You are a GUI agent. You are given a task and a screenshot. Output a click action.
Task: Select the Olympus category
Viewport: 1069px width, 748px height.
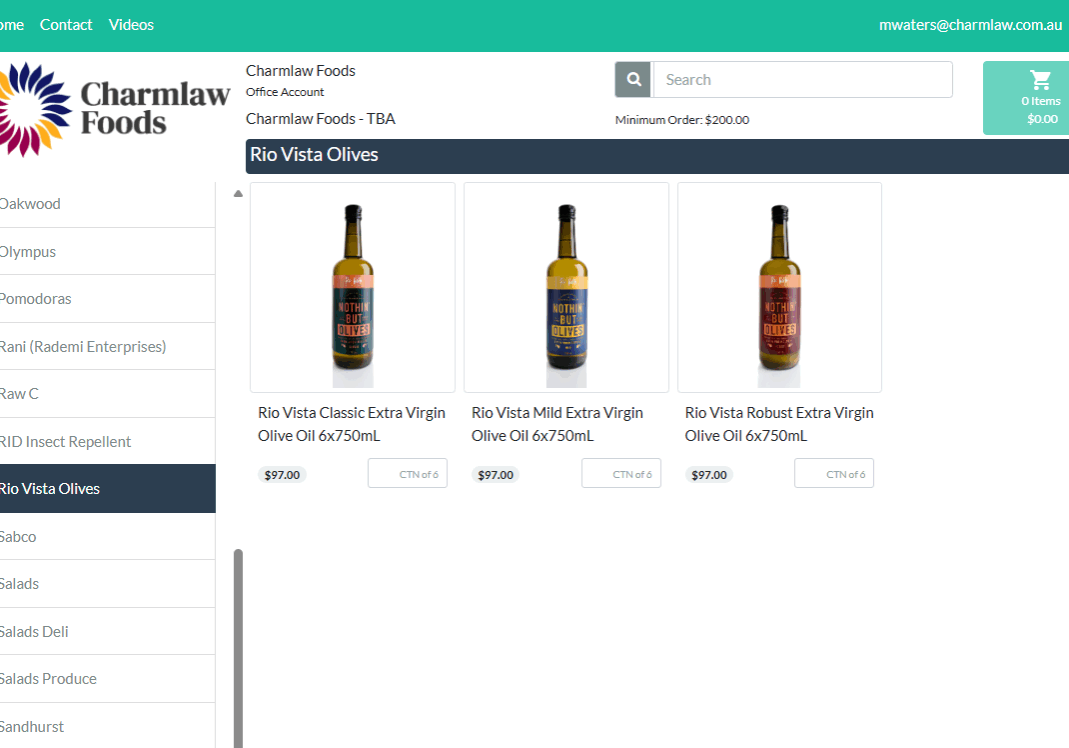tap(107, 252)
